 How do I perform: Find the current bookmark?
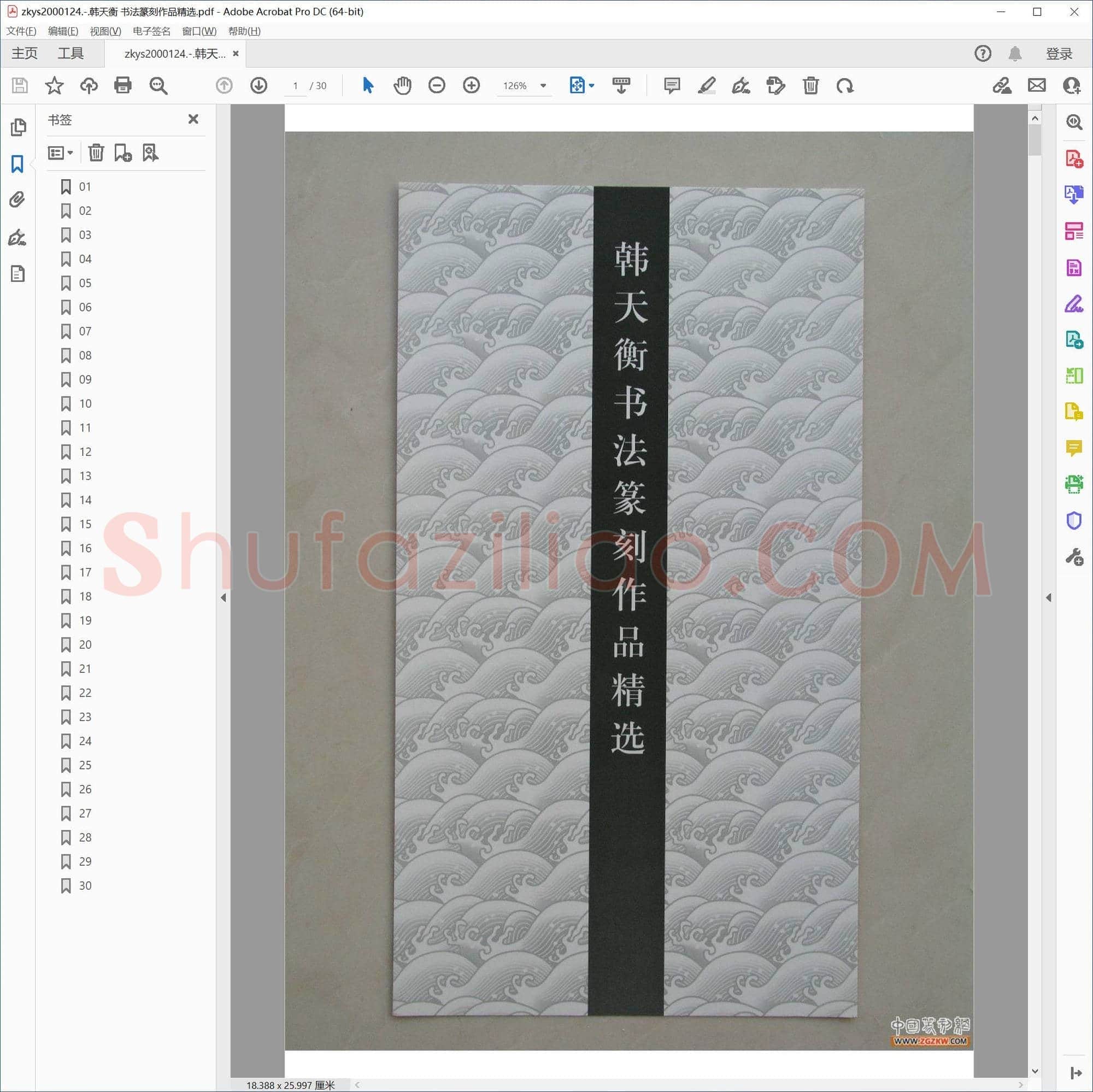pos(150,153)
